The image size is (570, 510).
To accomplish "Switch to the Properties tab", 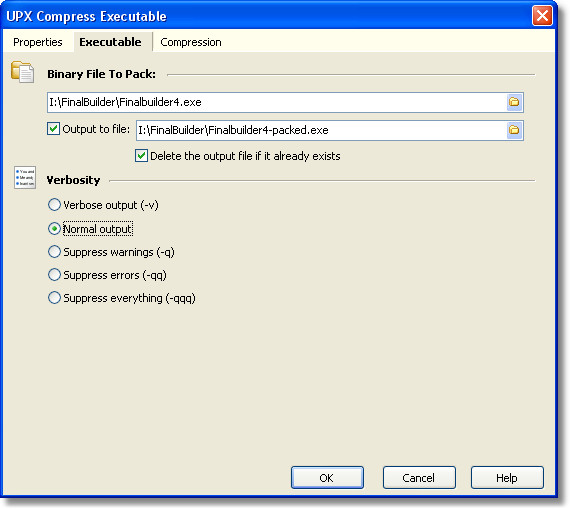I will [38, 42].
